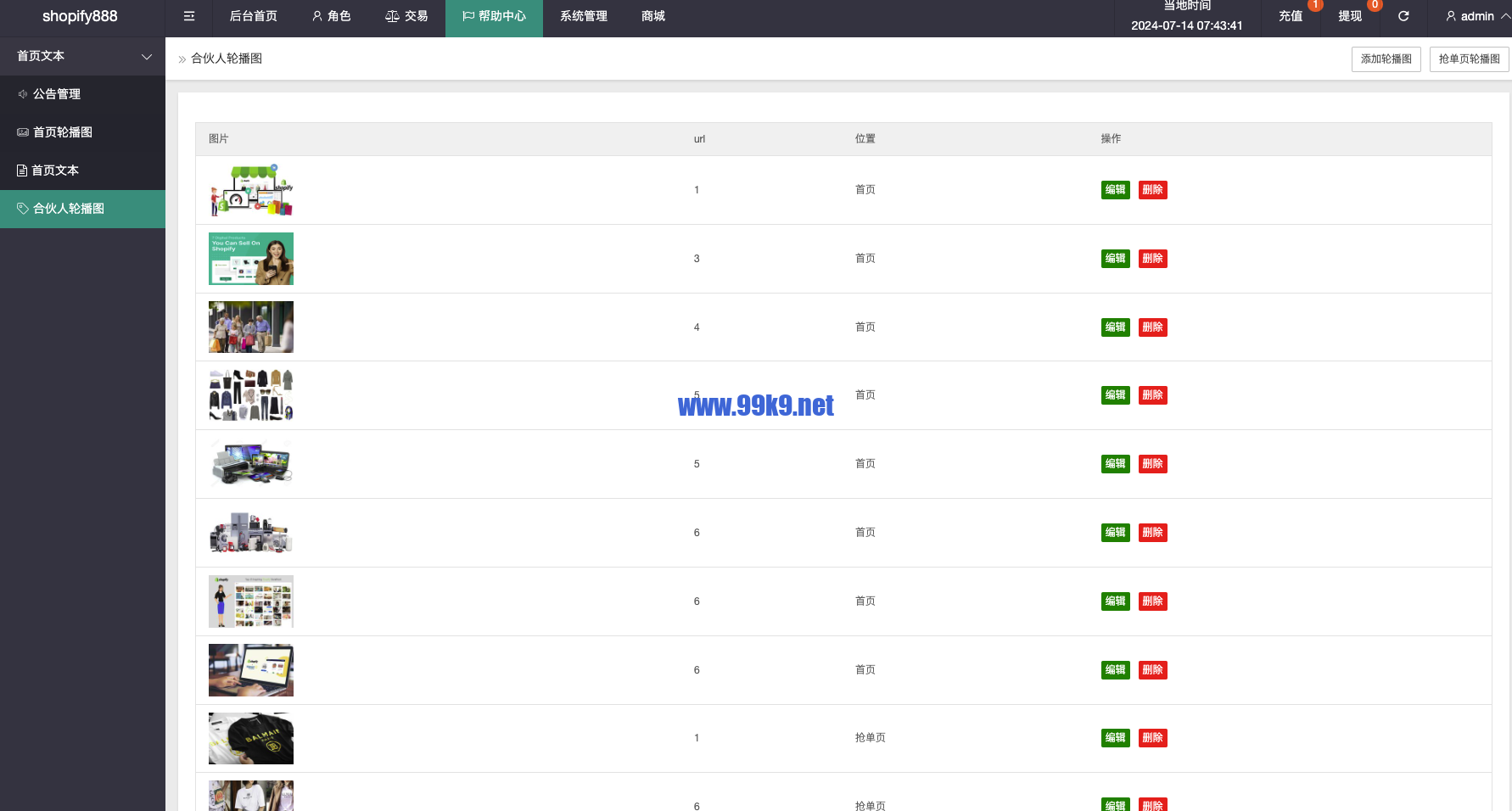Click the refresh icon in top bar
Image resolution: width=1512 pixels, height=811 pixels.
1403,16
